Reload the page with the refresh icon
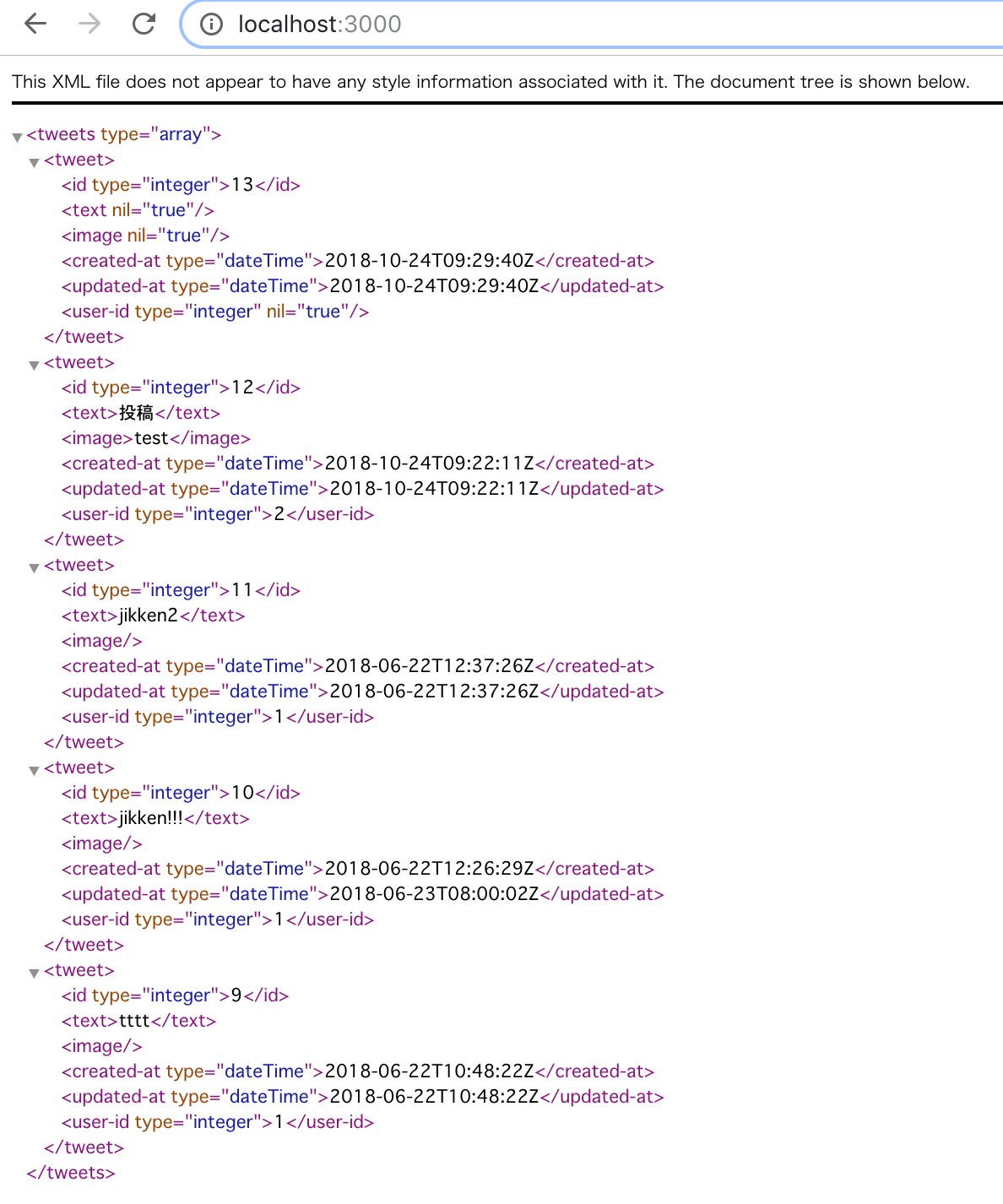Image resolution: width=1003 pixels, height=1204 pixels. pyautogui.click(x=144, y=24)
